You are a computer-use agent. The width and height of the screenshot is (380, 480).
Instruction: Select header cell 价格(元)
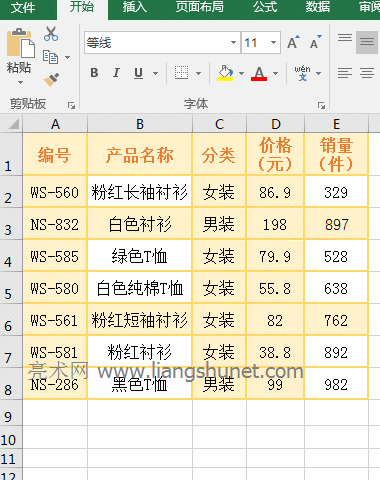(275, 154)
